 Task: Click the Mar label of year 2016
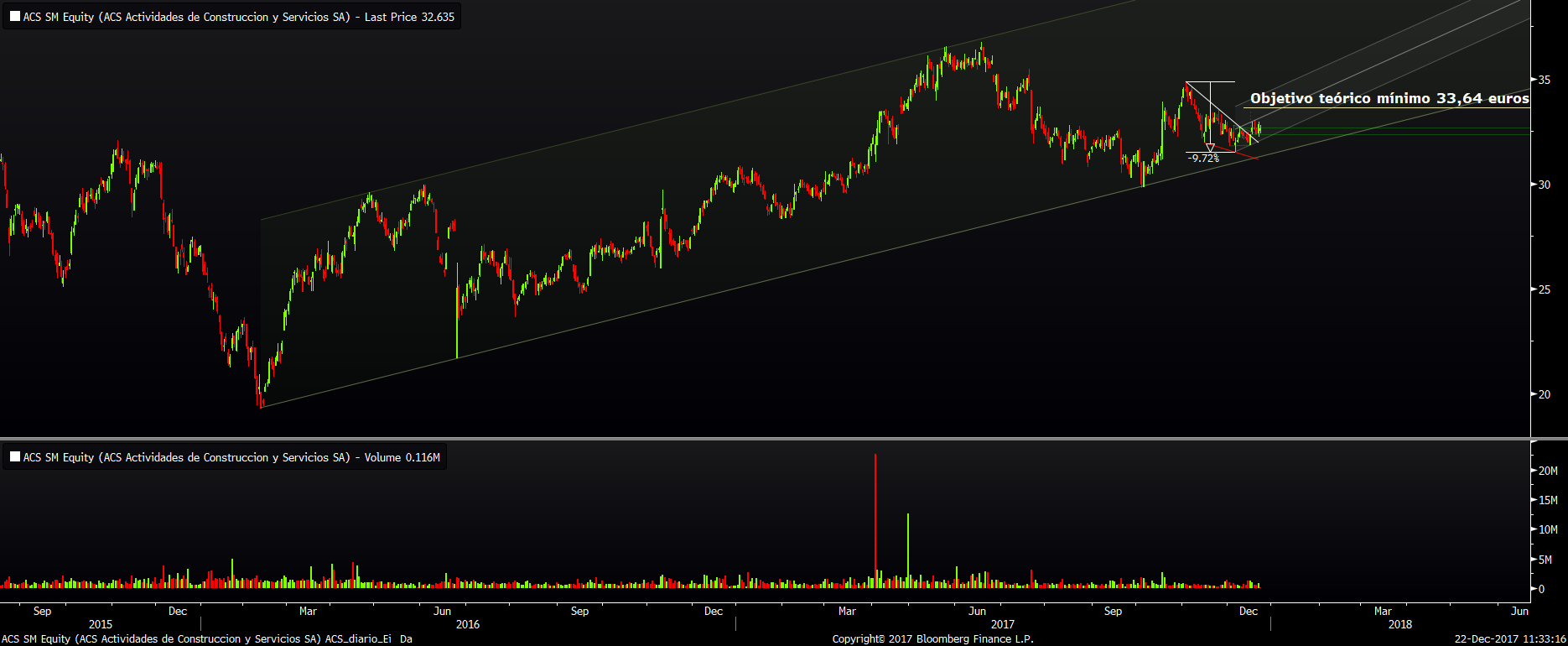coord(308,612)
